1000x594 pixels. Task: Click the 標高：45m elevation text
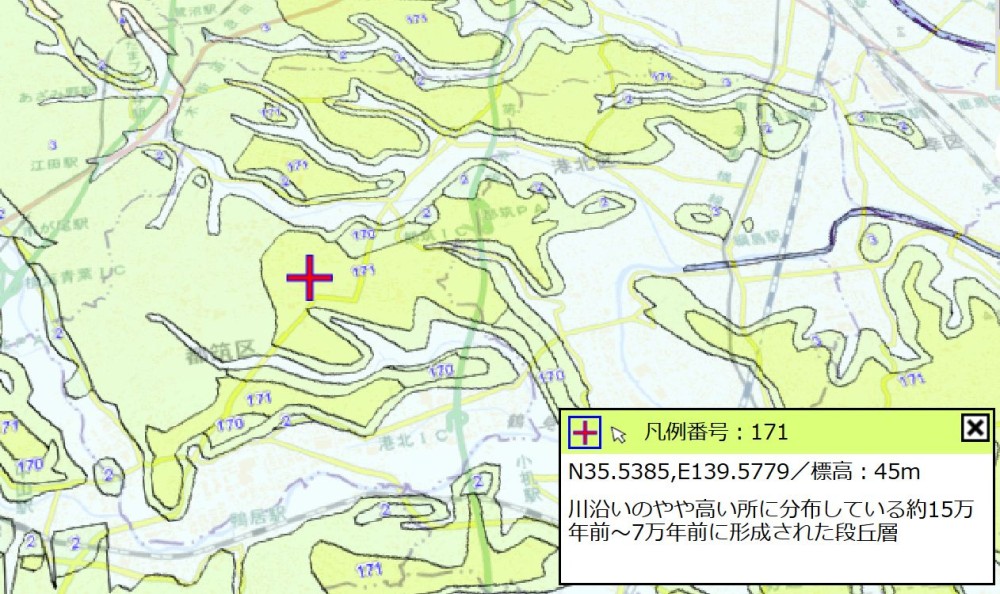(878, 471)
